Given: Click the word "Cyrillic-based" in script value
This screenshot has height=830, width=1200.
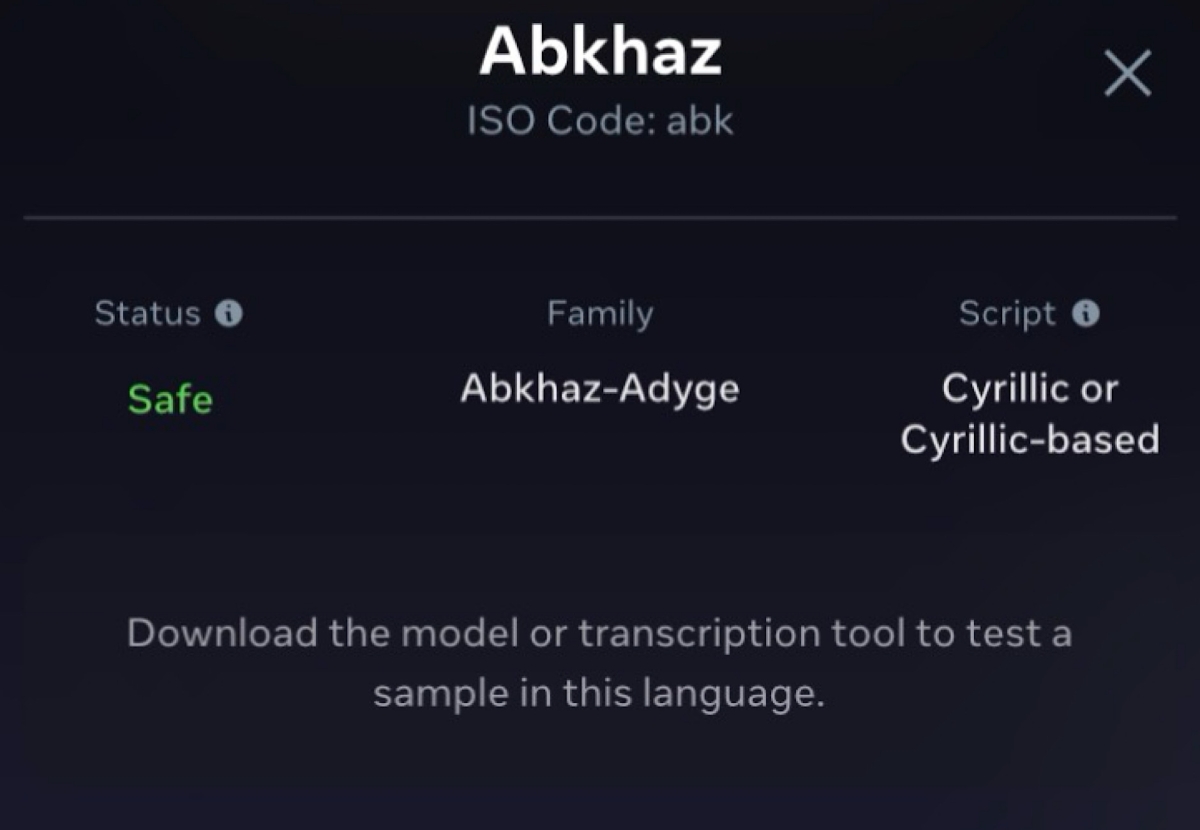Looking at the screenshot, I should (x=1030, y=439).
